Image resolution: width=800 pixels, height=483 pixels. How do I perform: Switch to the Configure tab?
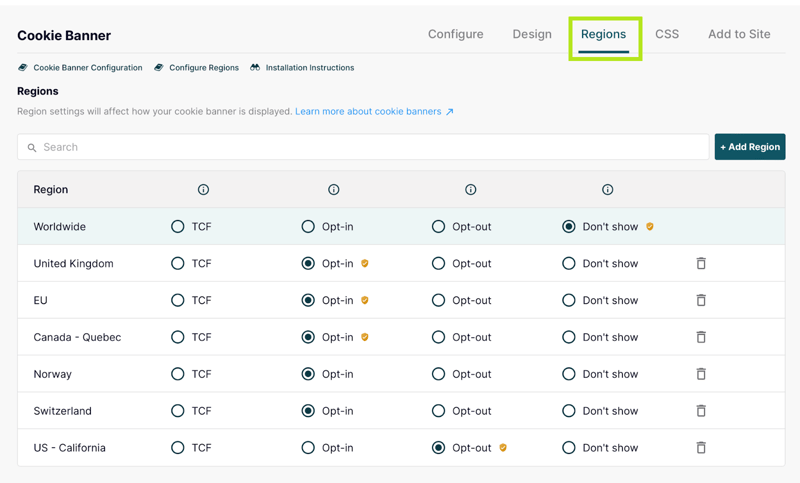(455, 34)
